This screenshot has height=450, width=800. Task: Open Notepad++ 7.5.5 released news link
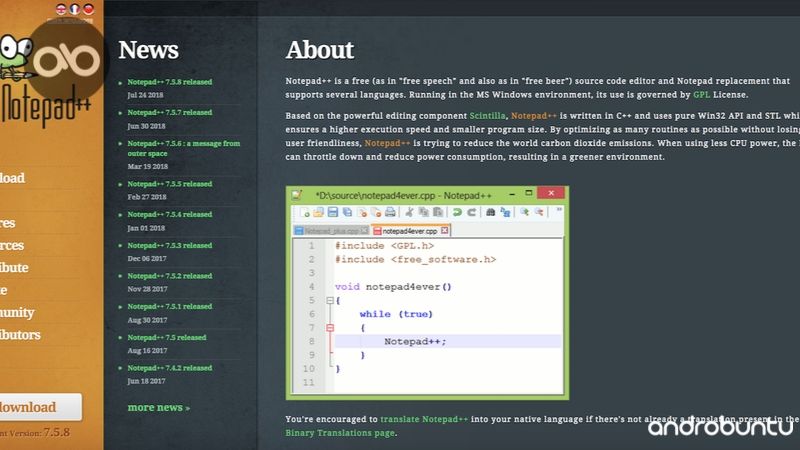click(x=169, y=184)
